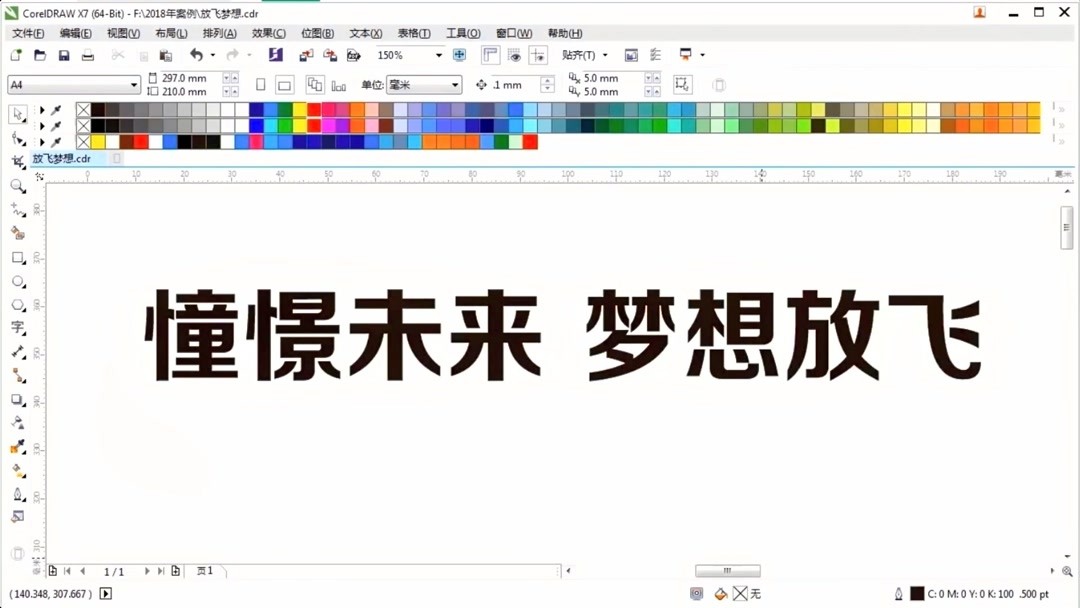
Task: Select the Pick tool
Action: 18,114
